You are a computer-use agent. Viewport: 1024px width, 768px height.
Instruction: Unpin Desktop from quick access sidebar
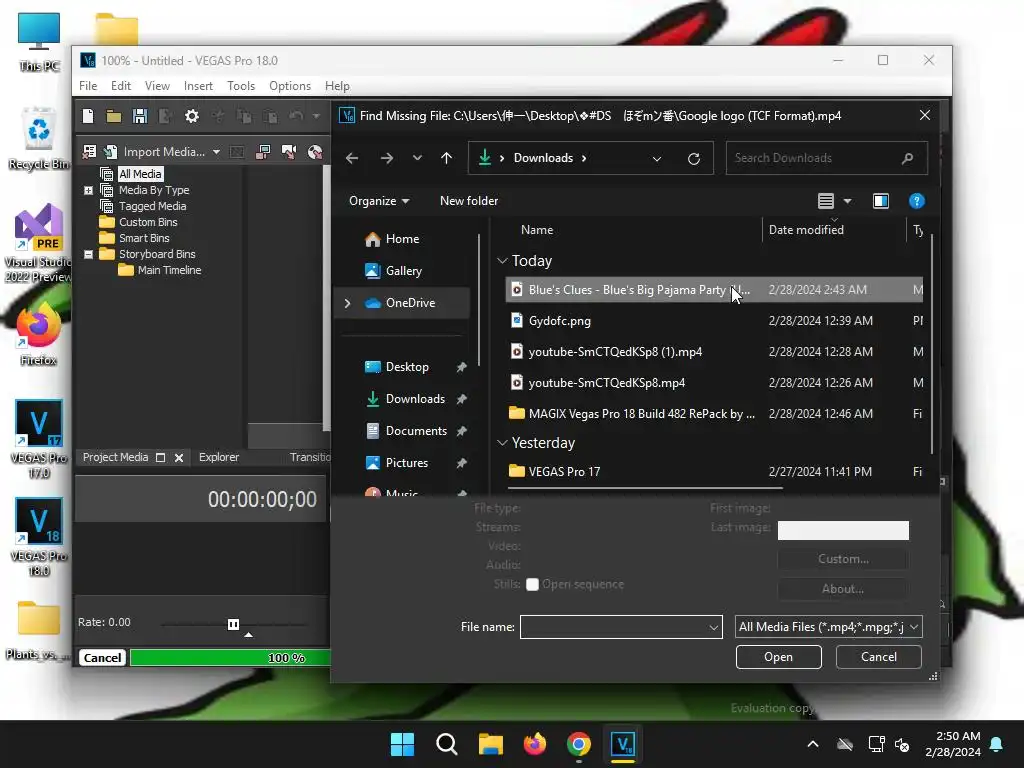[x=461, y=367]
